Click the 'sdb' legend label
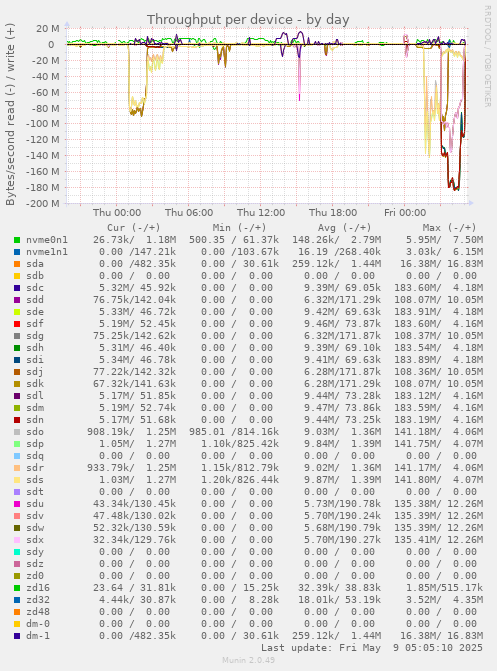Screen dimensions: 497x671 [x=35, y=276]
